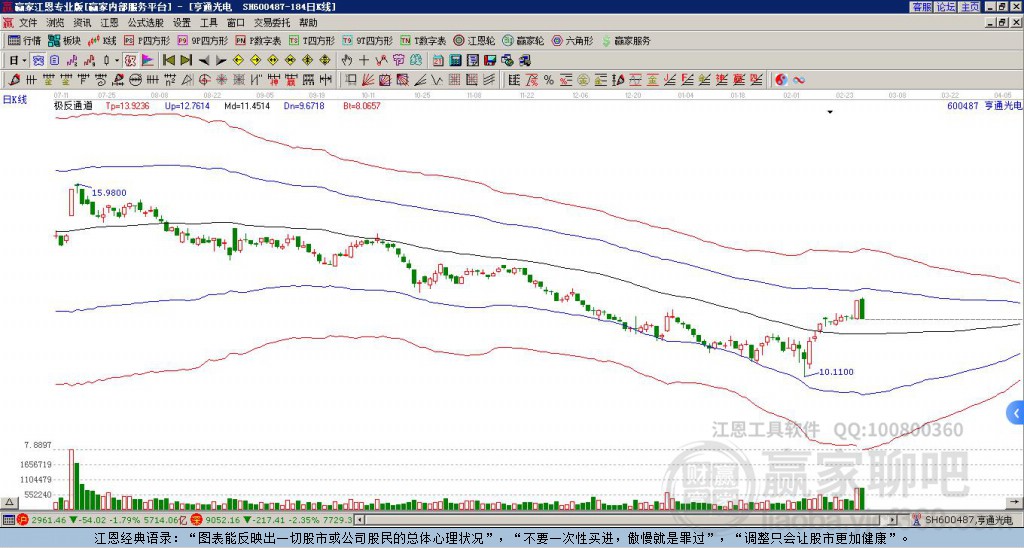Viewport: 1024px width, 548px height.
Task: Click the yellow diamond left-arrow icon
Action: pos(238,61)
